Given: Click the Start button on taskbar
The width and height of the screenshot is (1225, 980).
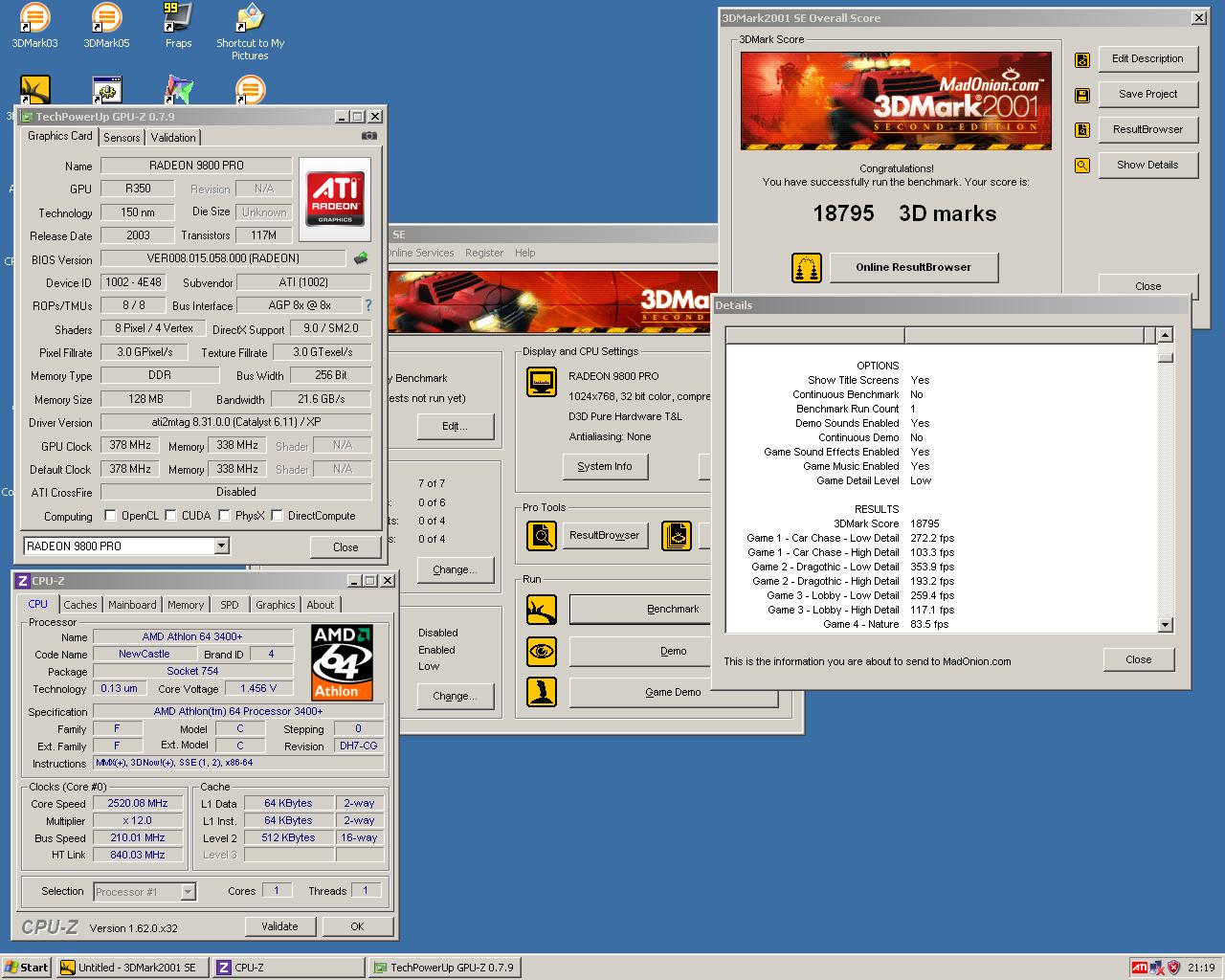Looking at the screenshot, I should click(26, 968).
